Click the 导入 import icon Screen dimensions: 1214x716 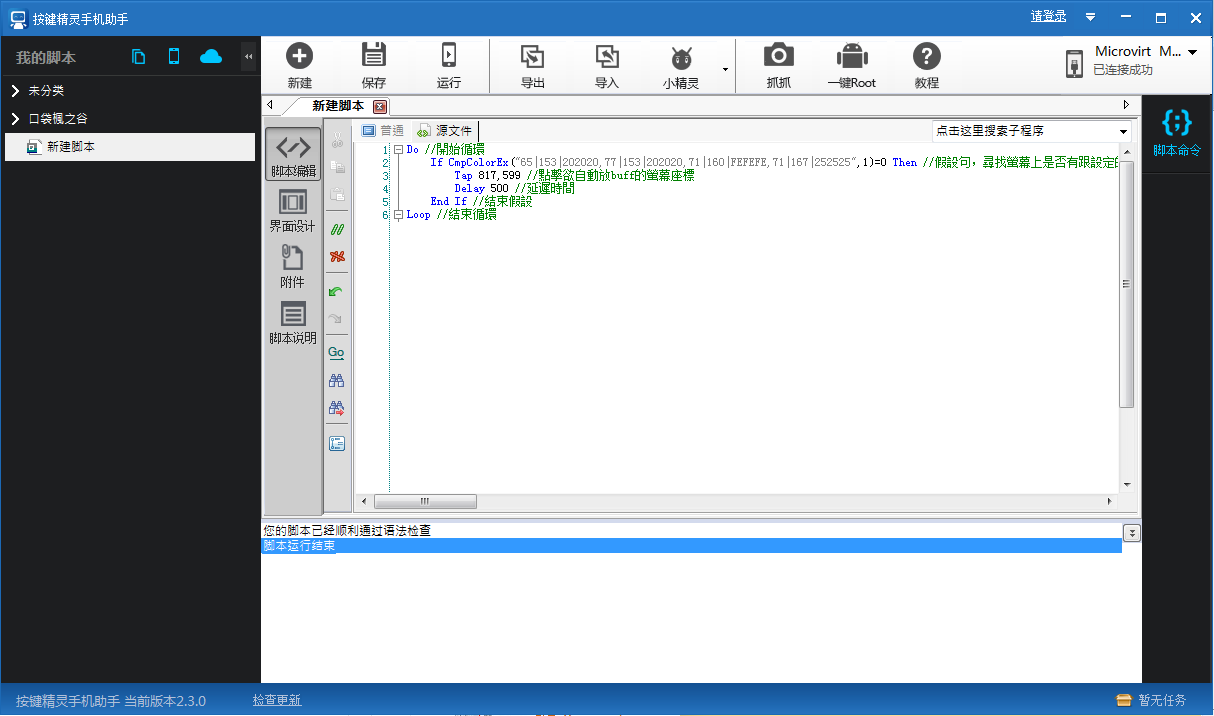(607, 57)
